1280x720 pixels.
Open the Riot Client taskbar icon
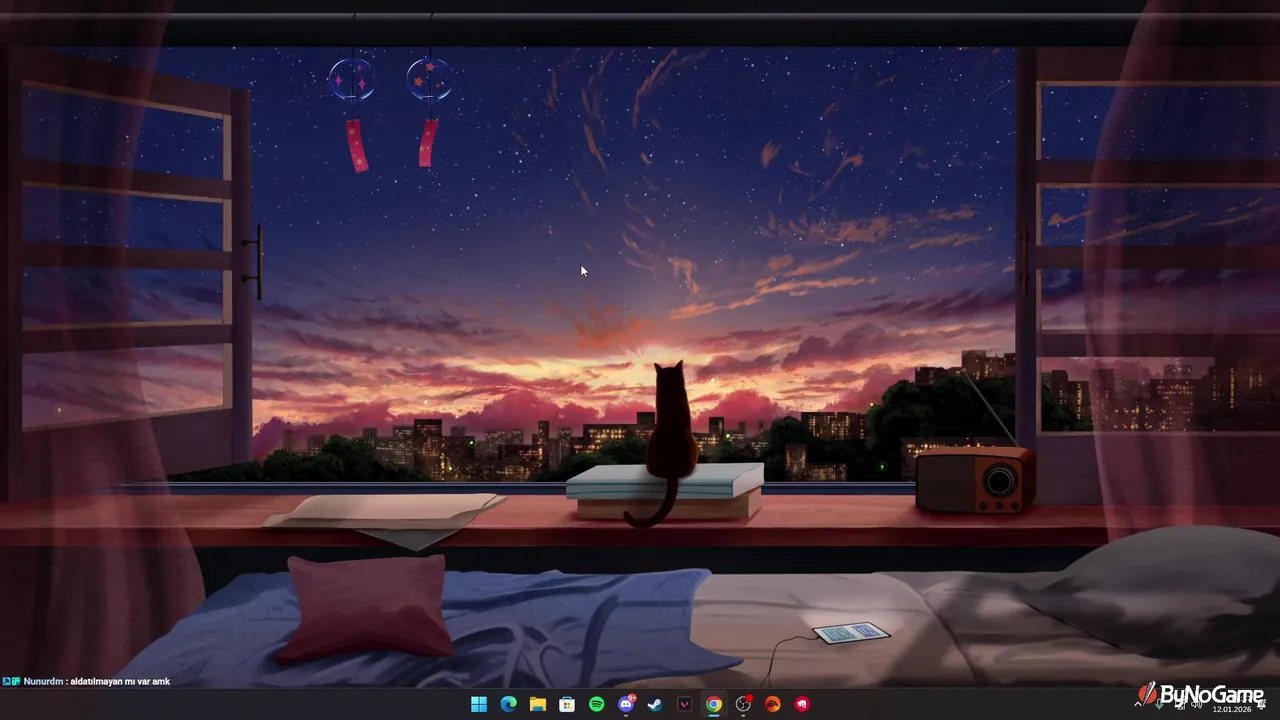coord(802,704)
